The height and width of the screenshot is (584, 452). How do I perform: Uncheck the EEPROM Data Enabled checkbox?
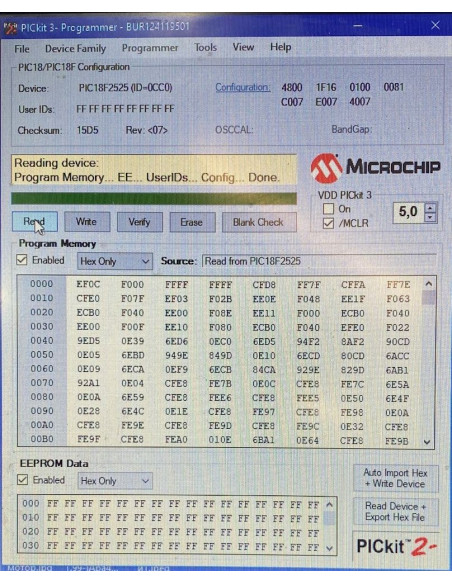[x=22, y=480]
